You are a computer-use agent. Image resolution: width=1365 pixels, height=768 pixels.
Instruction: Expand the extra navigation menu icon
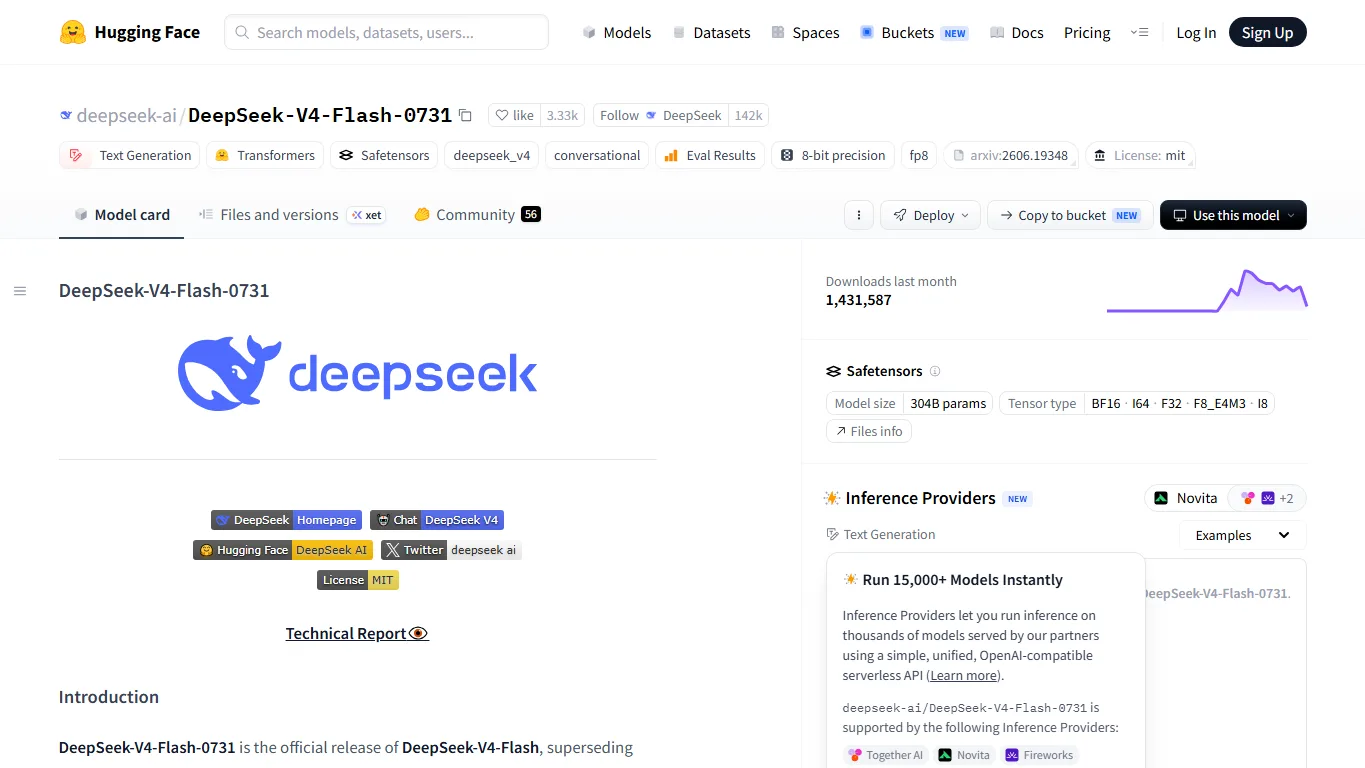tap(1139, 33)
